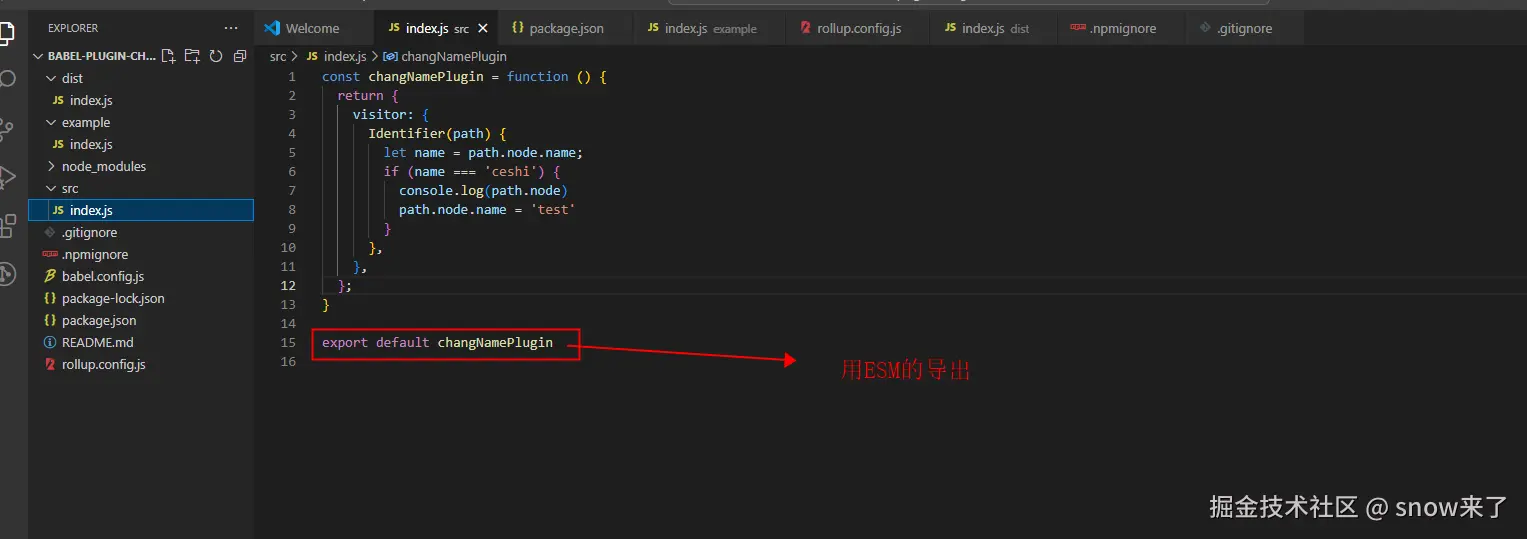The image size is (1527, 539).
Task: Click the New File icon in Explorer
Action: pyautogui.click(x=168, y=56)
